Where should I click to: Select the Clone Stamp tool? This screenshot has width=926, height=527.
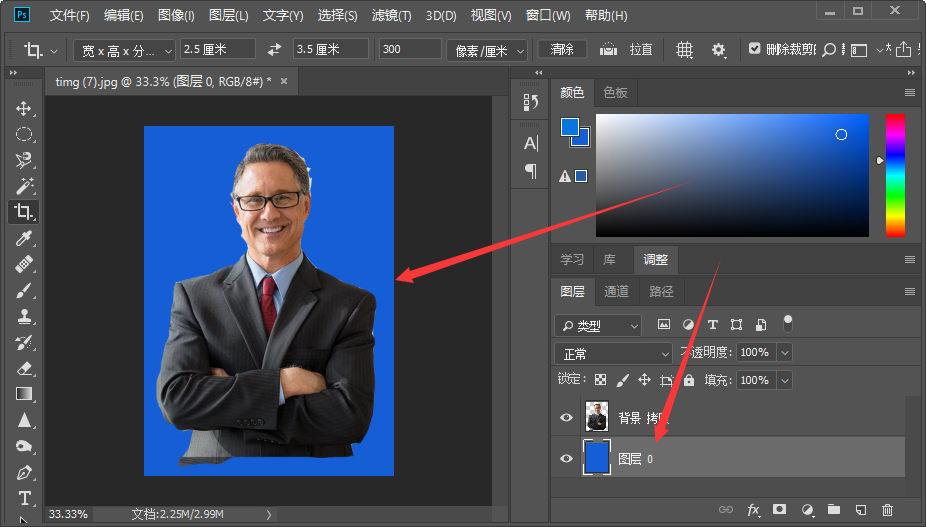(24, 316)
